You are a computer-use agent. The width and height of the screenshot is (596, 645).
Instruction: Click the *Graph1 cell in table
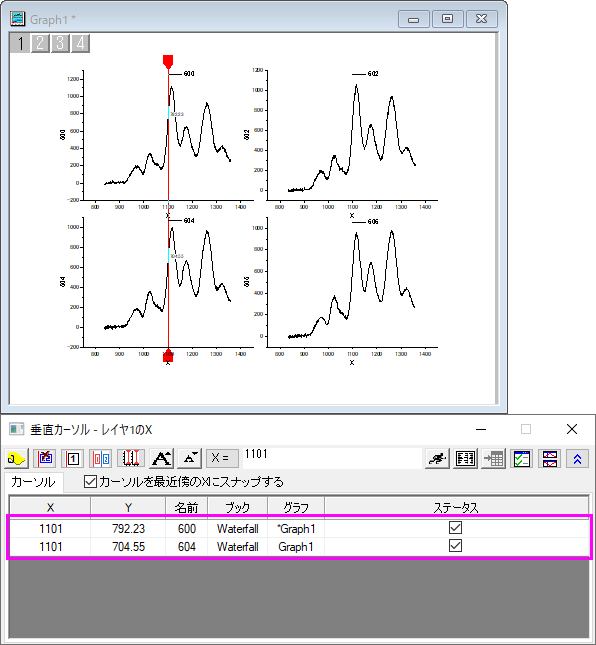click(x=296, y=529)
